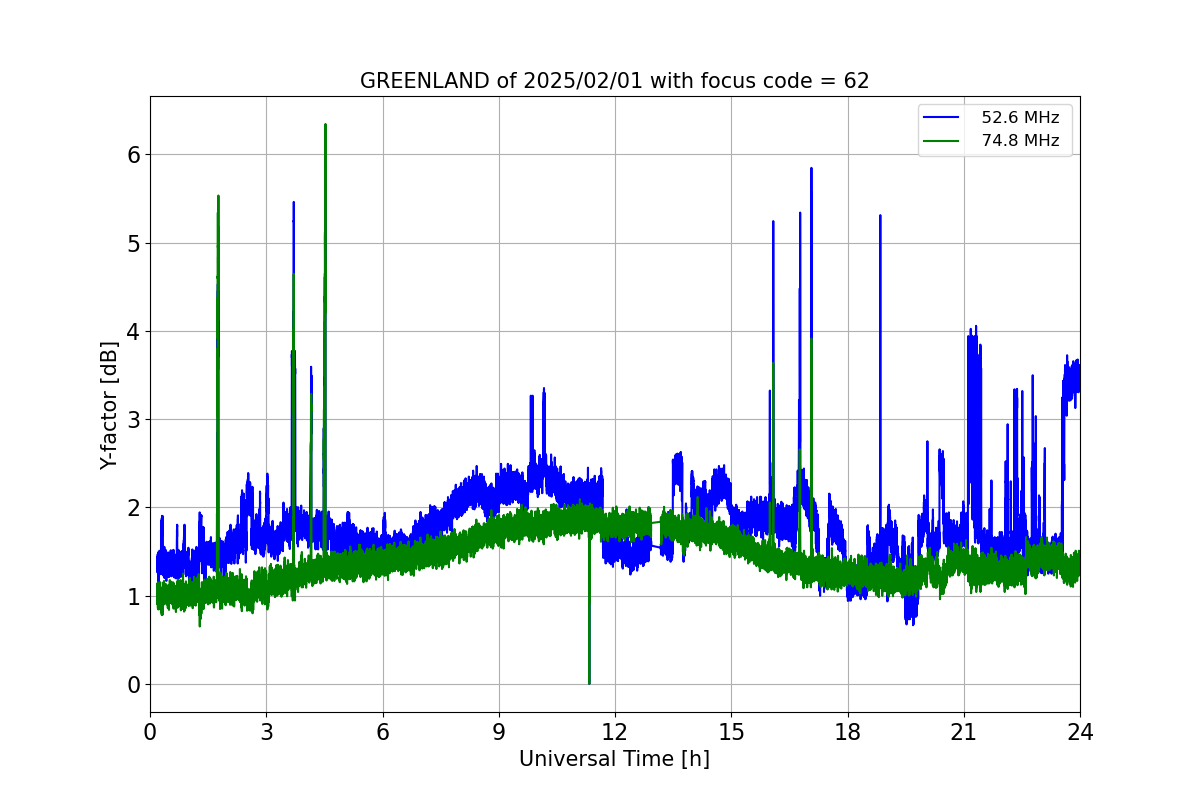Viewport: 1200px width, 800px height.
Task: Click x-axis tick label 9
Action: 499,732
